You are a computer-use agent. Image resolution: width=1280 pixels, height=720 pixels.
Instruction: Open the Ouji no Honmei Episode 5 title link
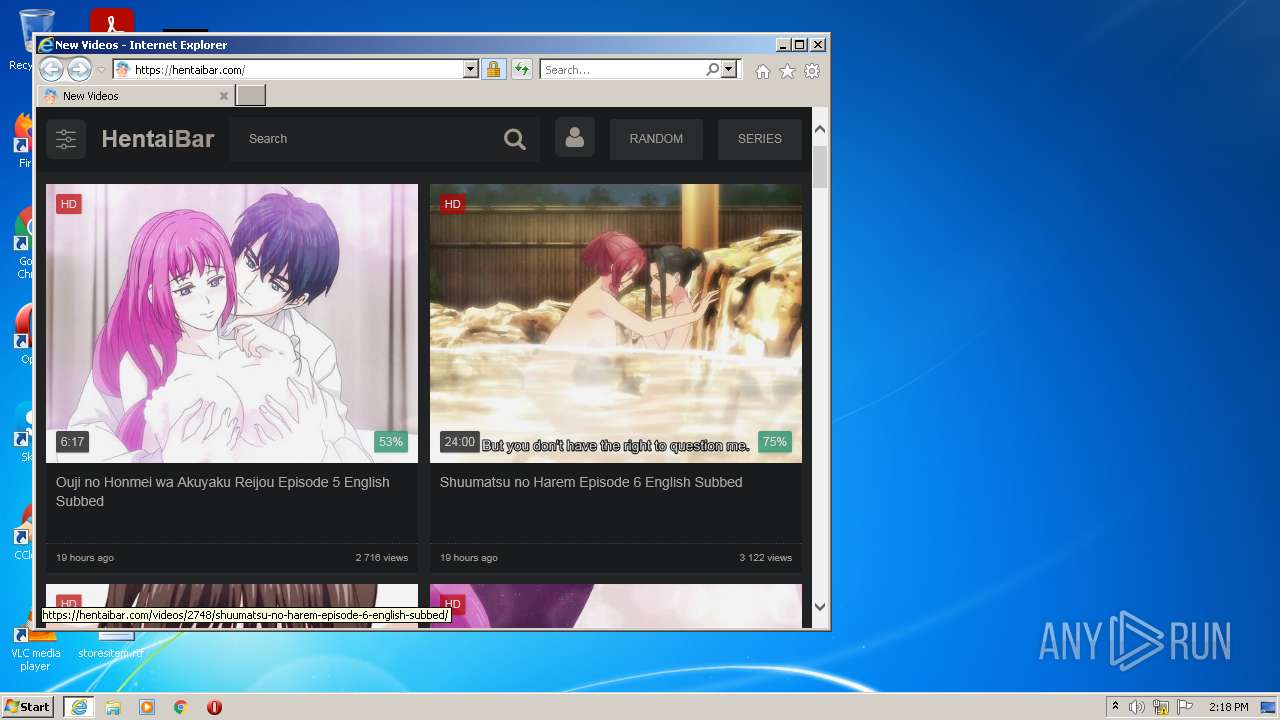(223, 491)
